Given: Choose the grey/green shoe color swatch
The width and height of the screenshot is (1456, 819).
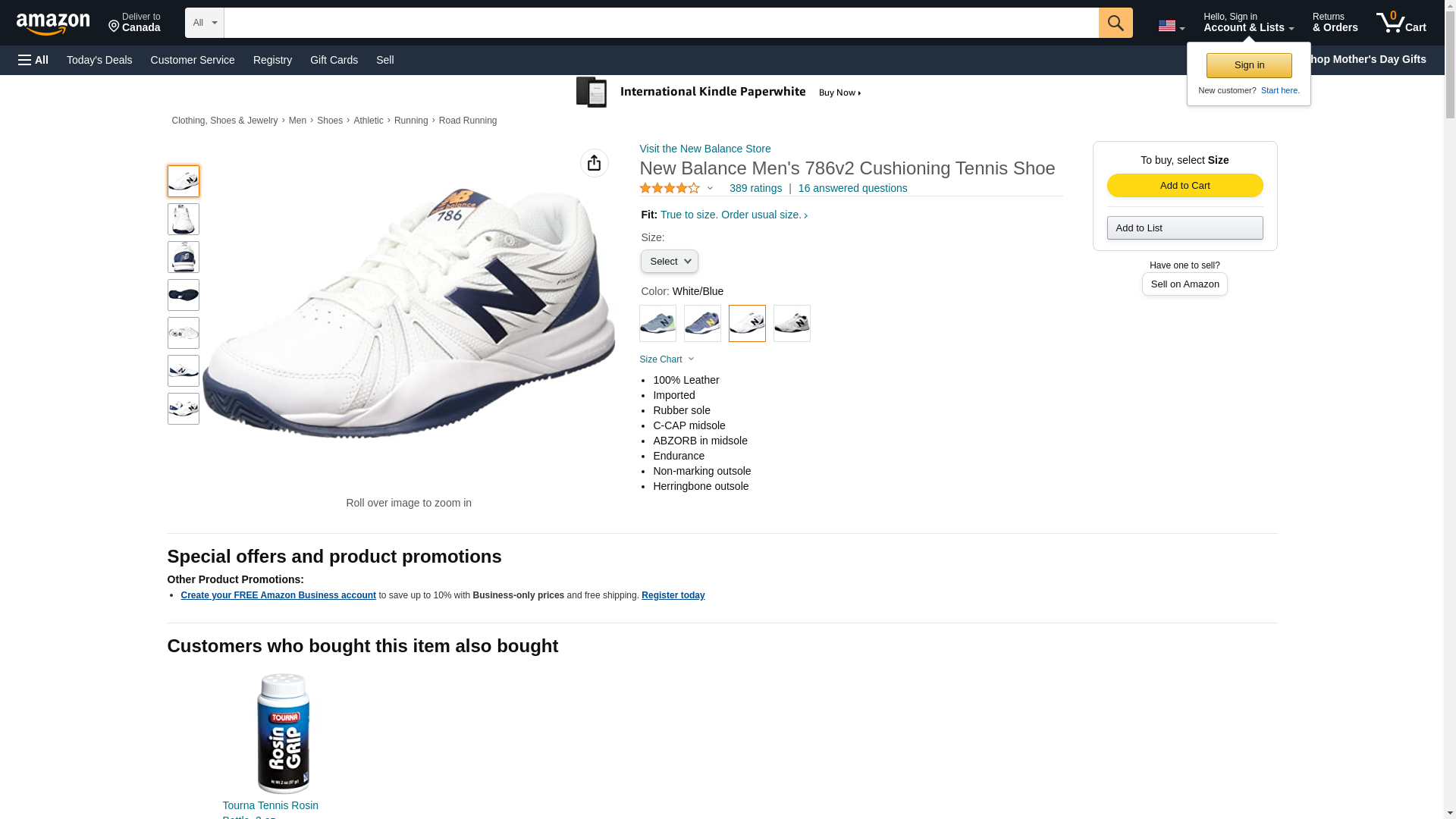Looking at the screenshot, I should (657, 324).
